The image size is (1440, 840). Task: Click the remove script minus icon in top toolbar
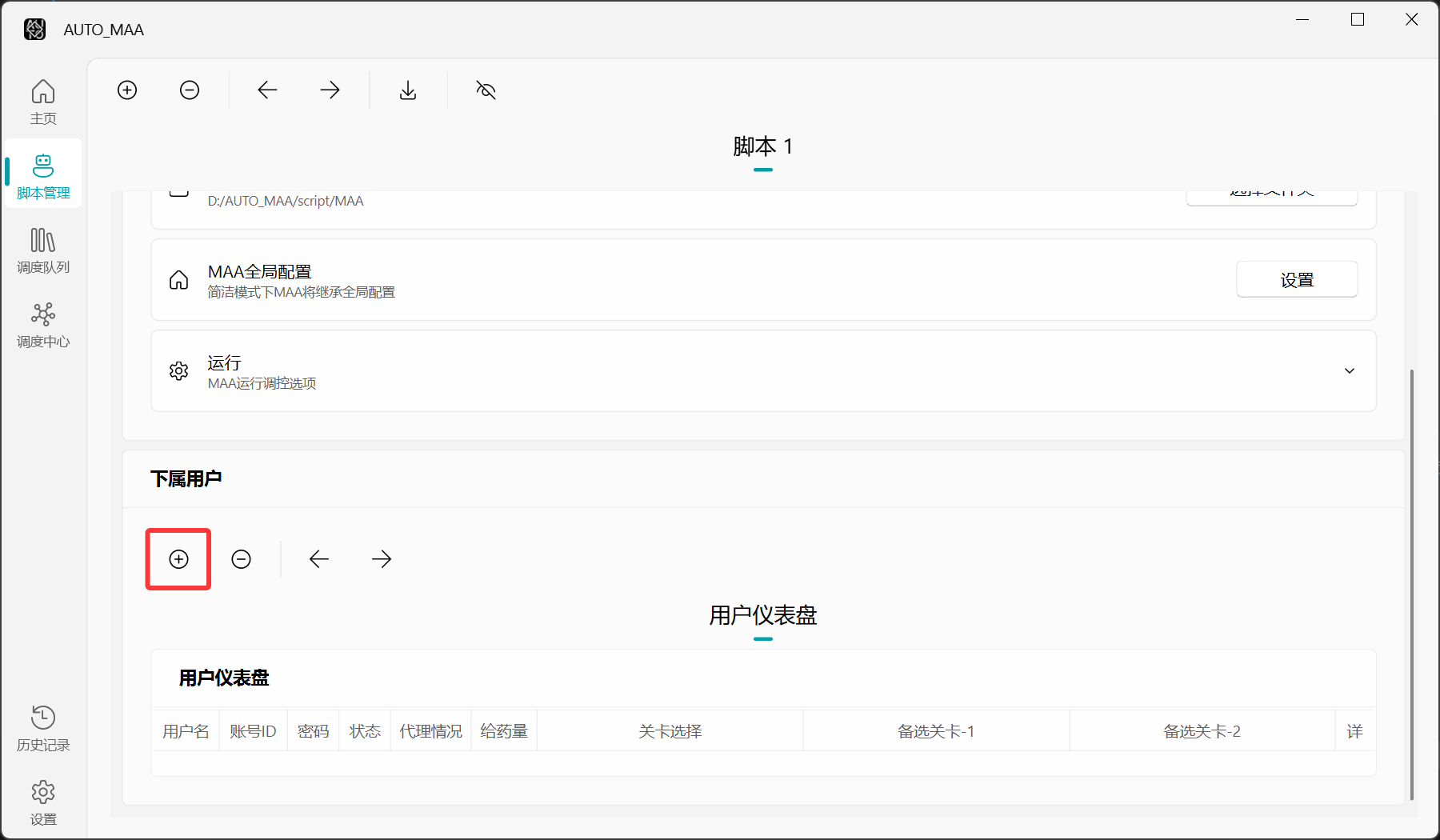coord(190,90)
